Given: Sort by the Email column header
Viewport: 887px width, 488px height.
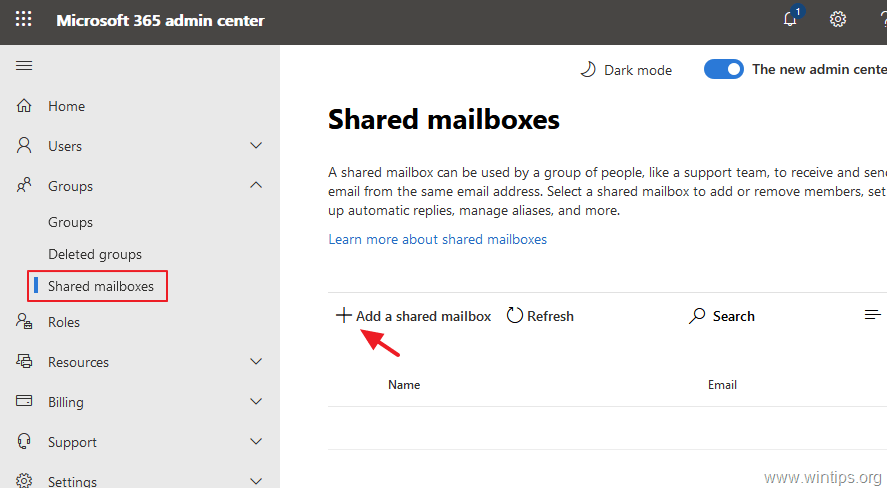Looking at the screenshot, I should click(722, 385).
